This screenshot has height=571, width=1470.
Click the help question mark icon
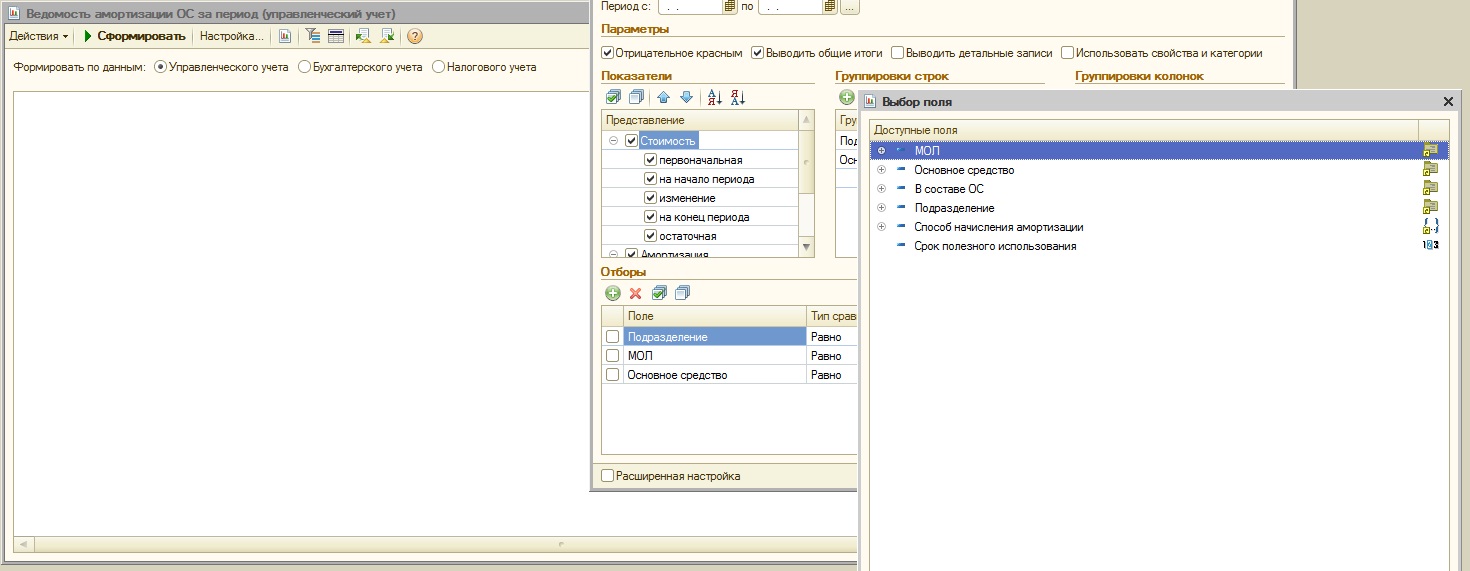coord(415,36)
